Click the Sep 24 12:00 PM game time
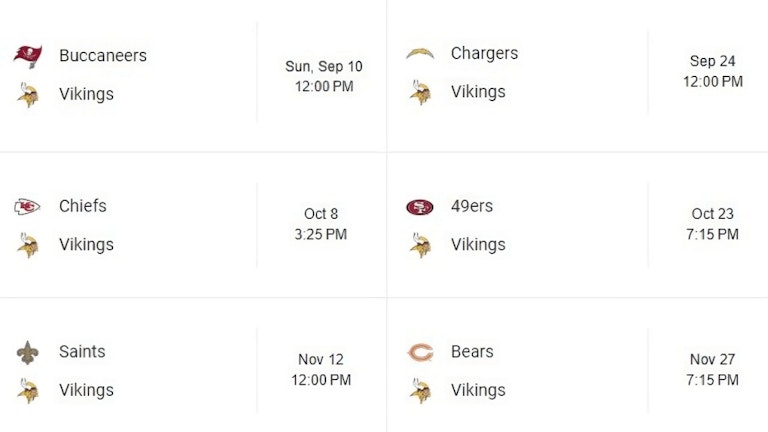This screenshot has height=432, width=768. coord(713,71)
